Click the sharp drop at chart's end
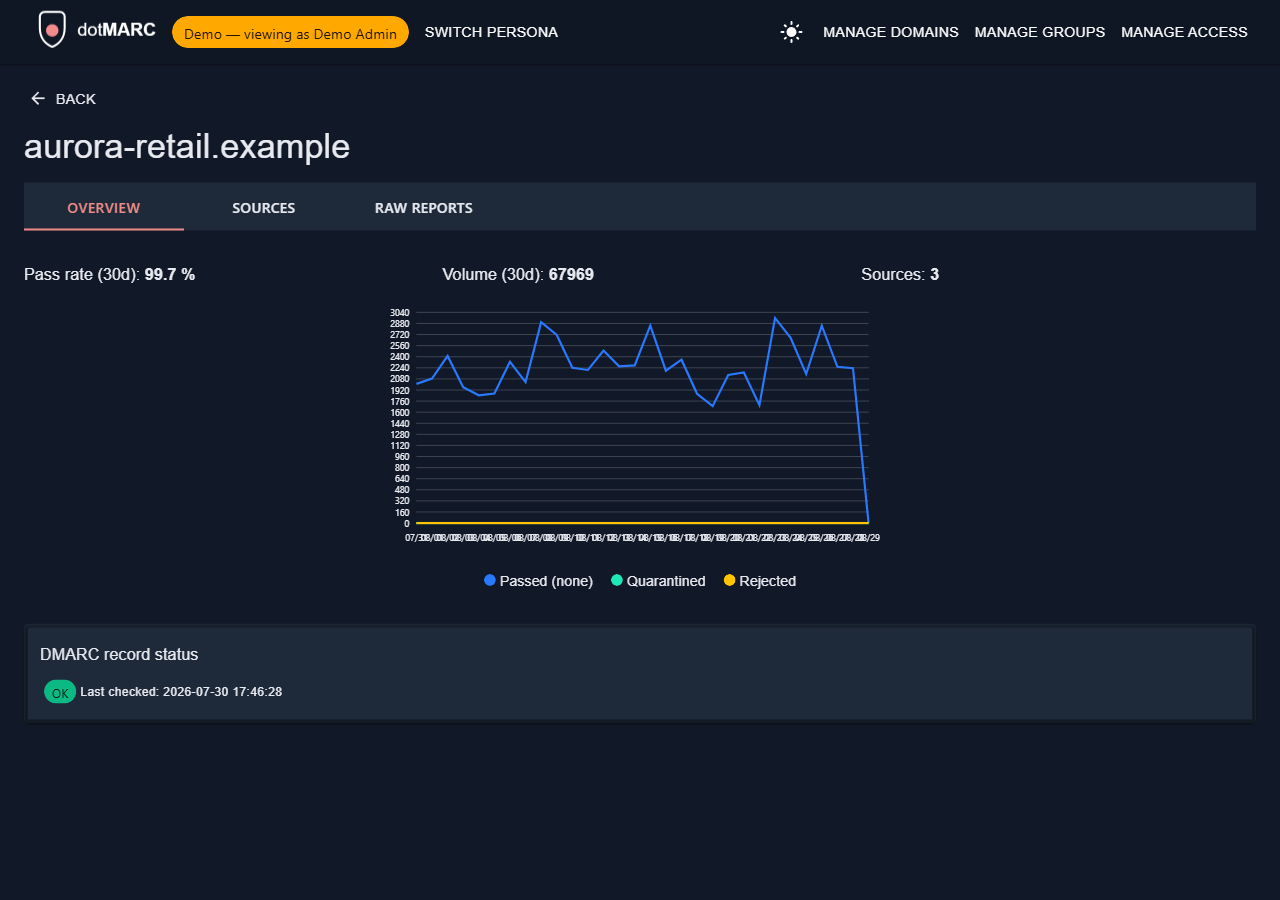This screenshot has width=1280, height=900. 861,445
